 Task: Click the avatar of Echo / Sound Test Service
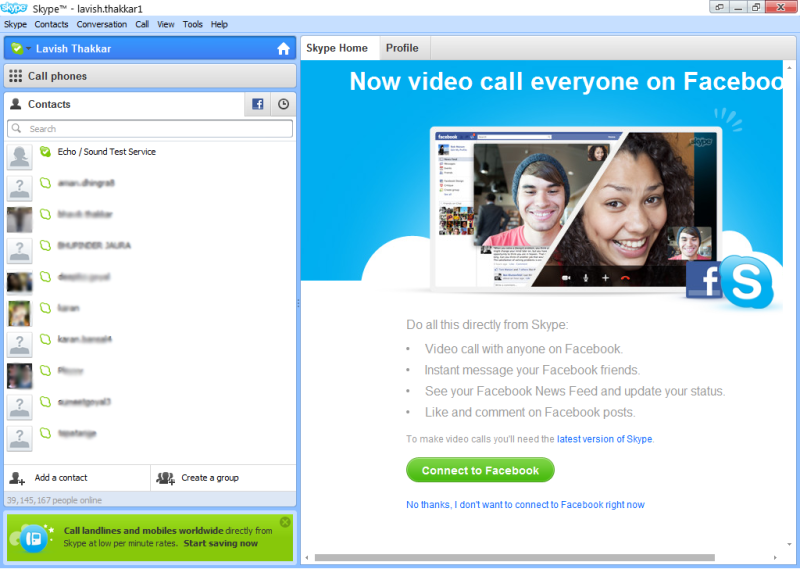(19, 157)
